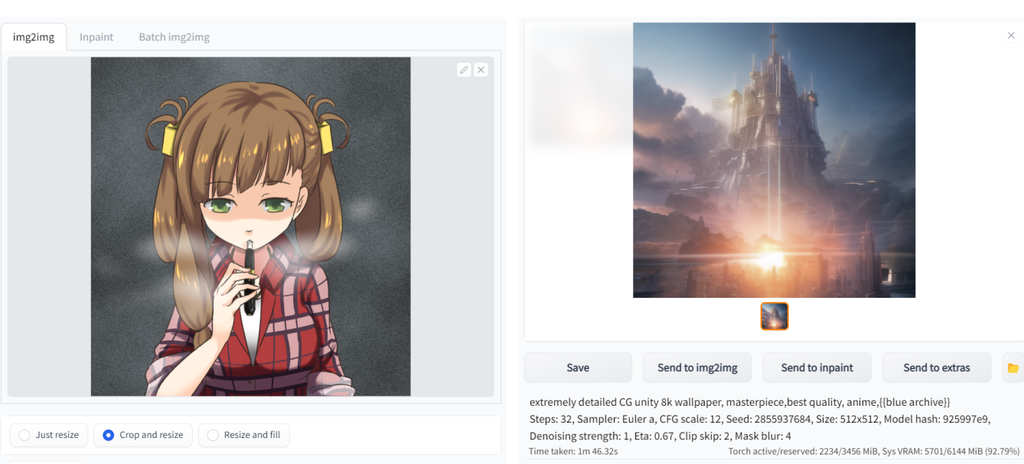Image resolution: width=1024 pixels, height=464 pixels.
Task: Select the Crop and resize option
Action: tap(143, 435)
